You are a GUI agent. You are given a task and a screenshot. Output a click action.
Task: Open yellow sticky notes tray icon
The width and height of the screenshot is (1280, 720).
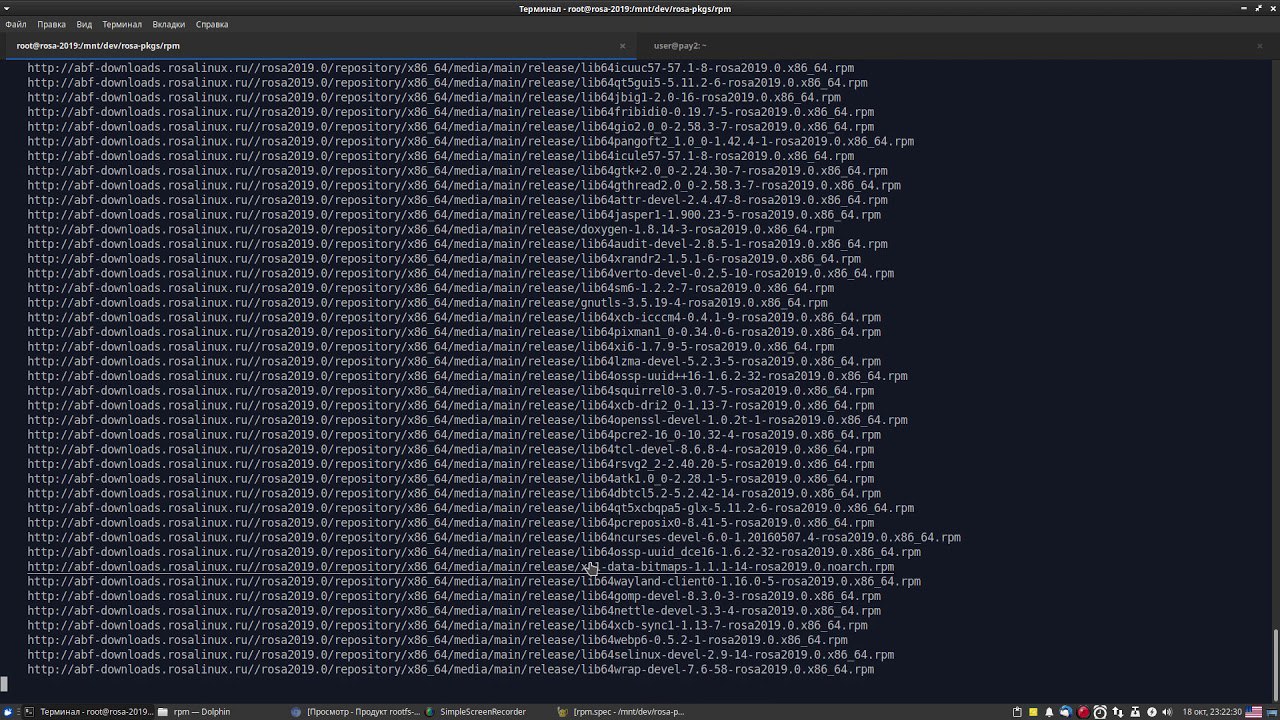coord(1033,712)
